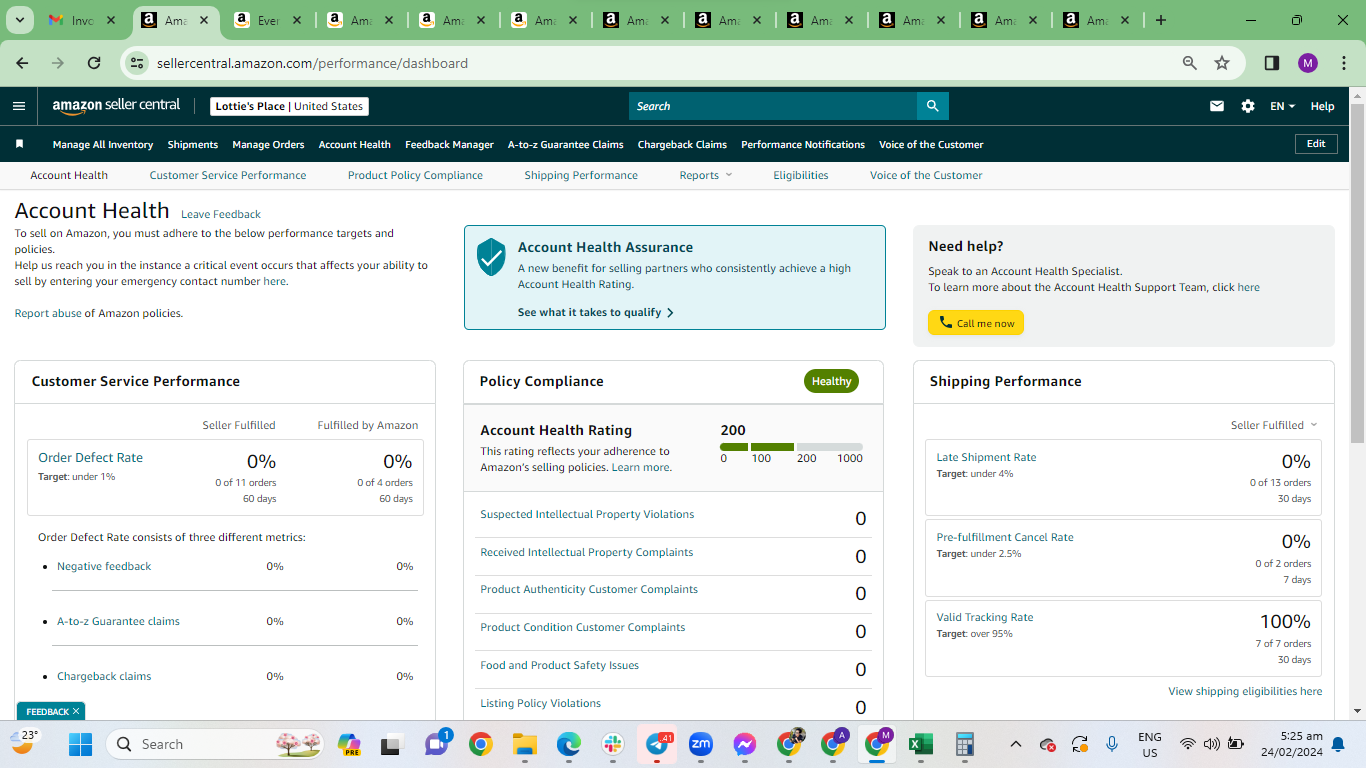
Task: Click the Report abuse link
Action: pos(48,313)
